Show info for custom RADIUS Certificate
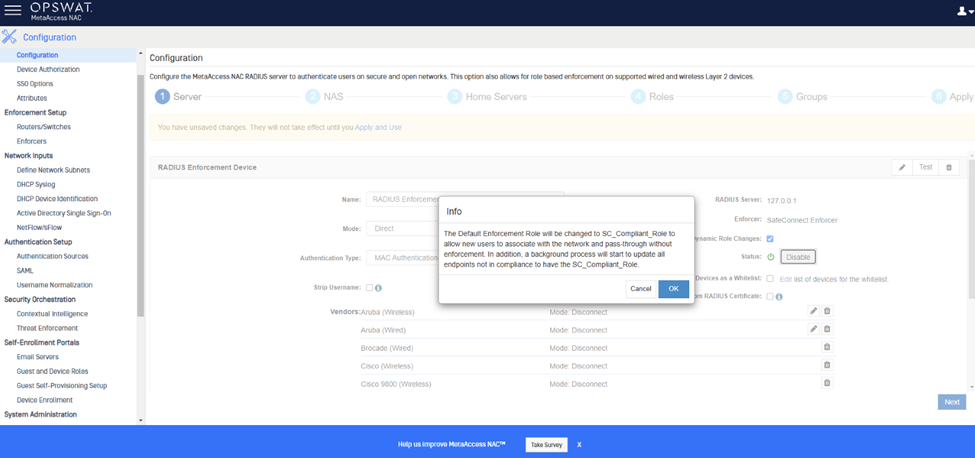Screen dimensions: 975x458 (x=779, y=296)
